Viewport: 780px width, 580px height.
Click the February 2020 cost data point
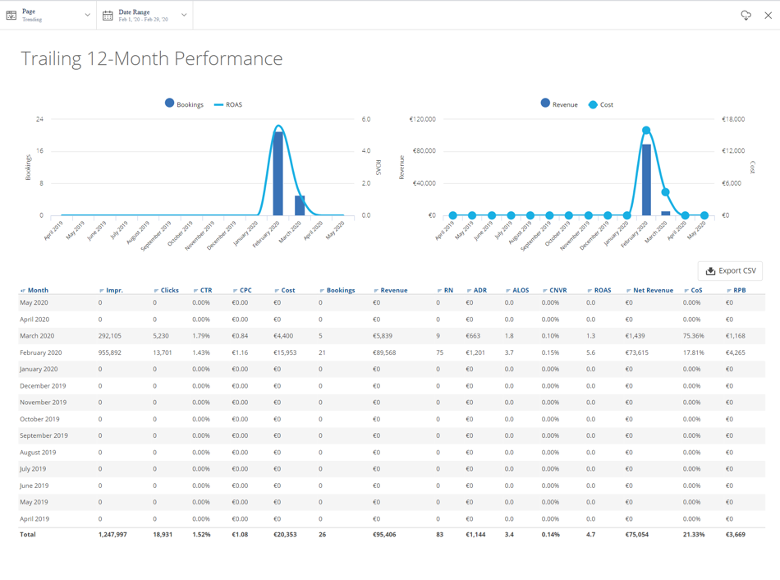point(646,130)
